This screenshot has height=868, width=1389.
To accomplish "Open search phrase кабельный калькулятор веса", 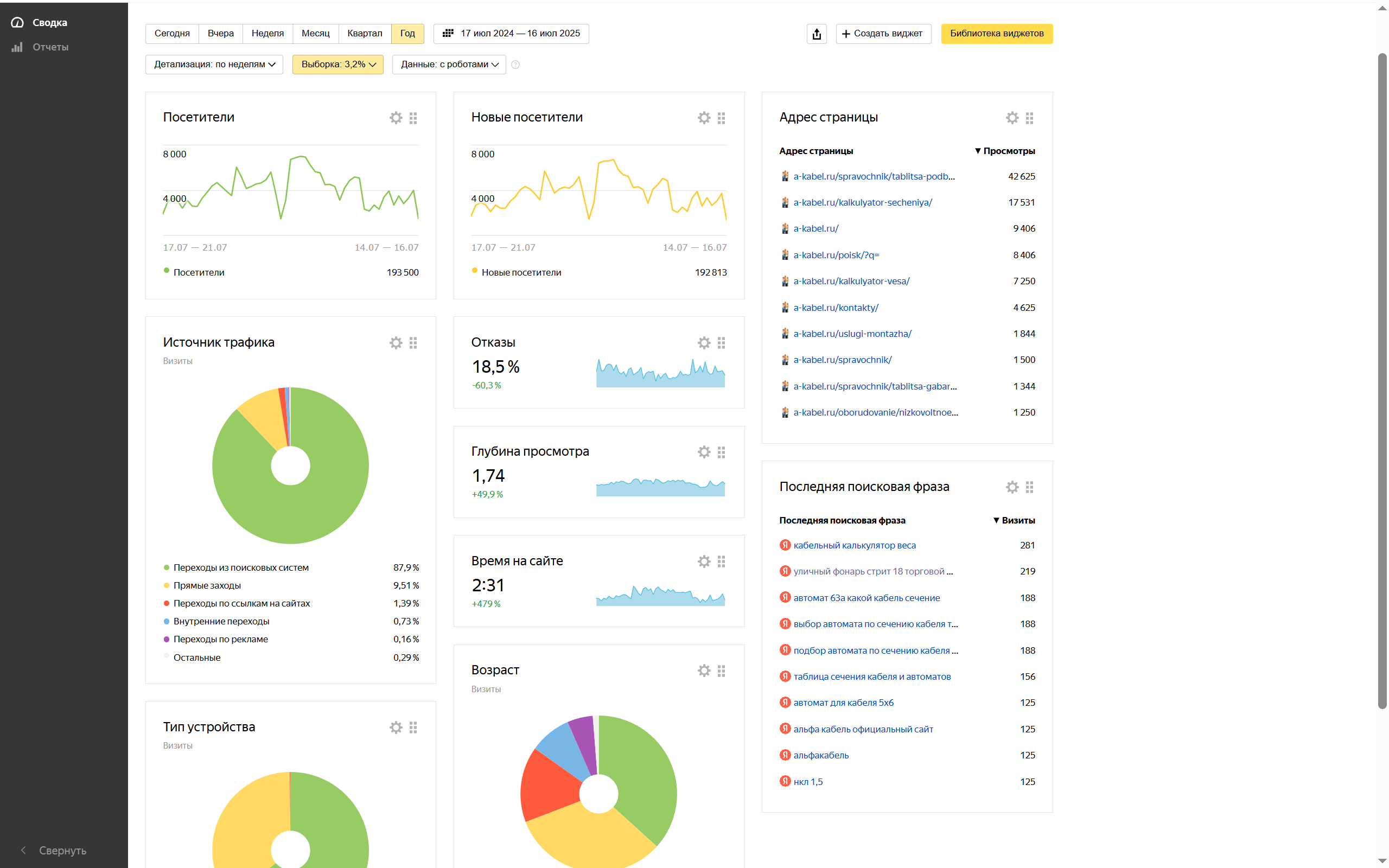I will click(x=855, y=545).
